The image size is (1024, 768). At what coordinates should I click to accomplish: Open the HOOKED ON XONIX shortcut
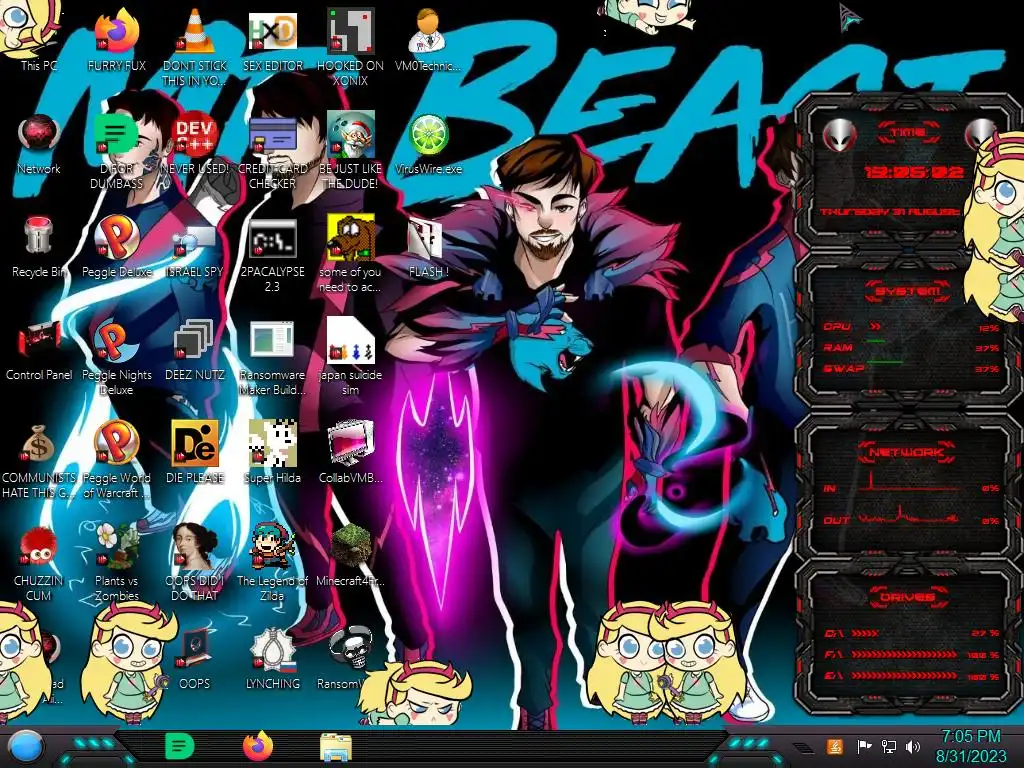click(x=350, y=47)
